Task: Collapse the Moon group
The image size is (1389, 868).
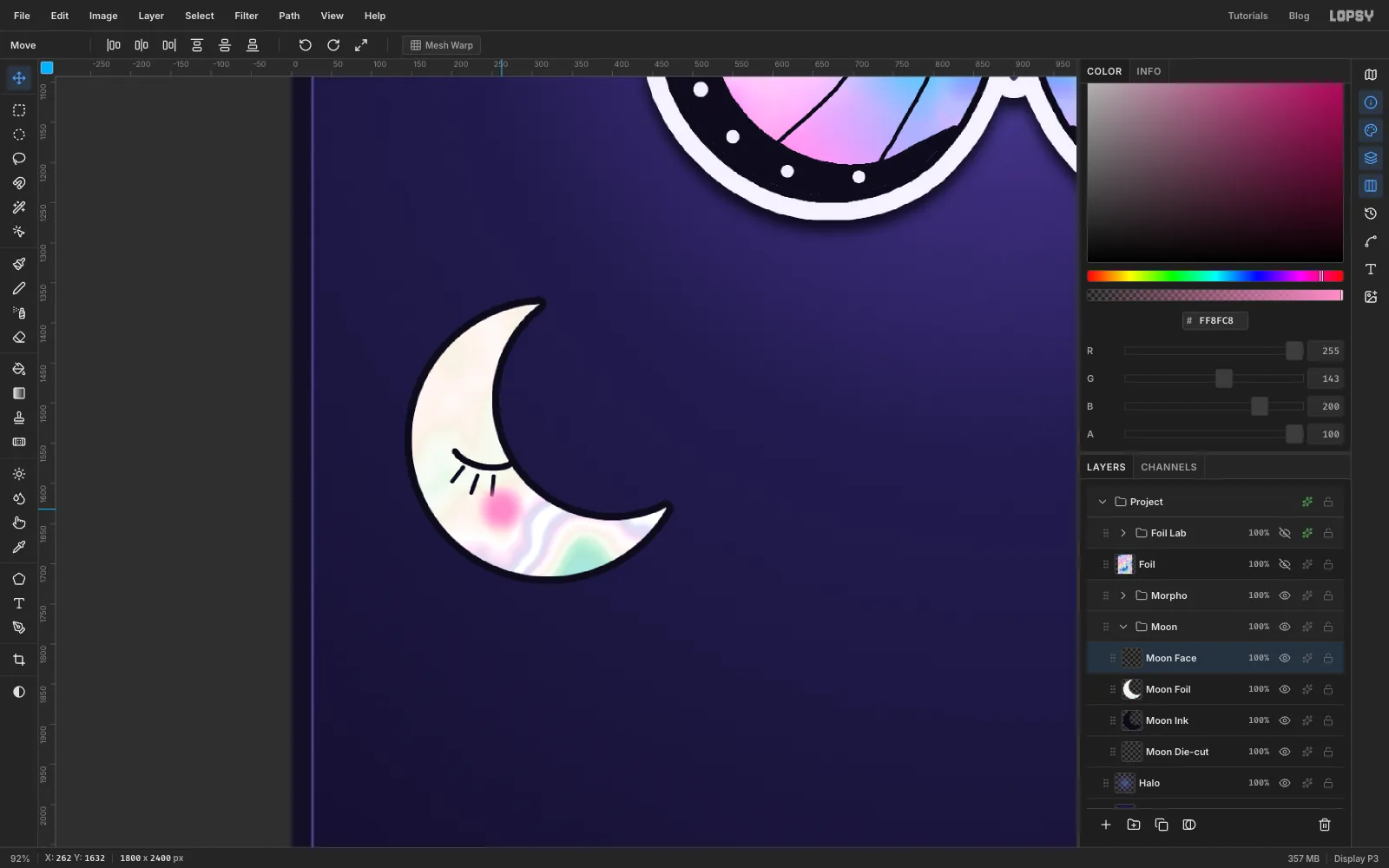Action: 1123,627
